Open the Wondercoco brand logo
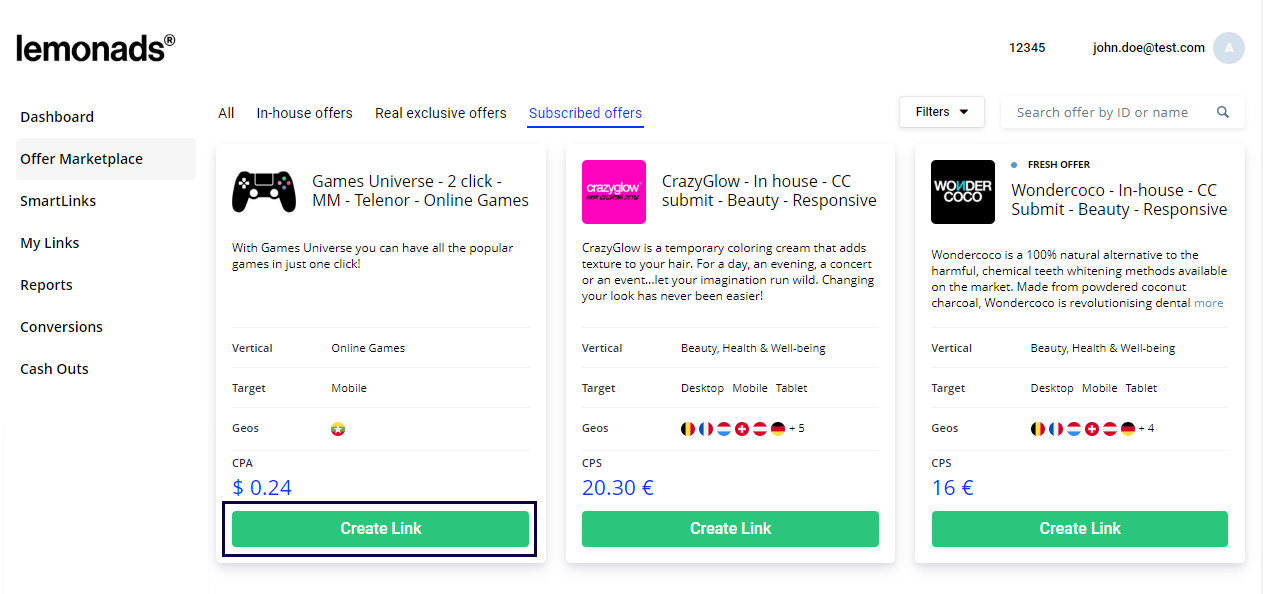The width and height of the screenshot is (1263, 594). click(x=962, y=192)
